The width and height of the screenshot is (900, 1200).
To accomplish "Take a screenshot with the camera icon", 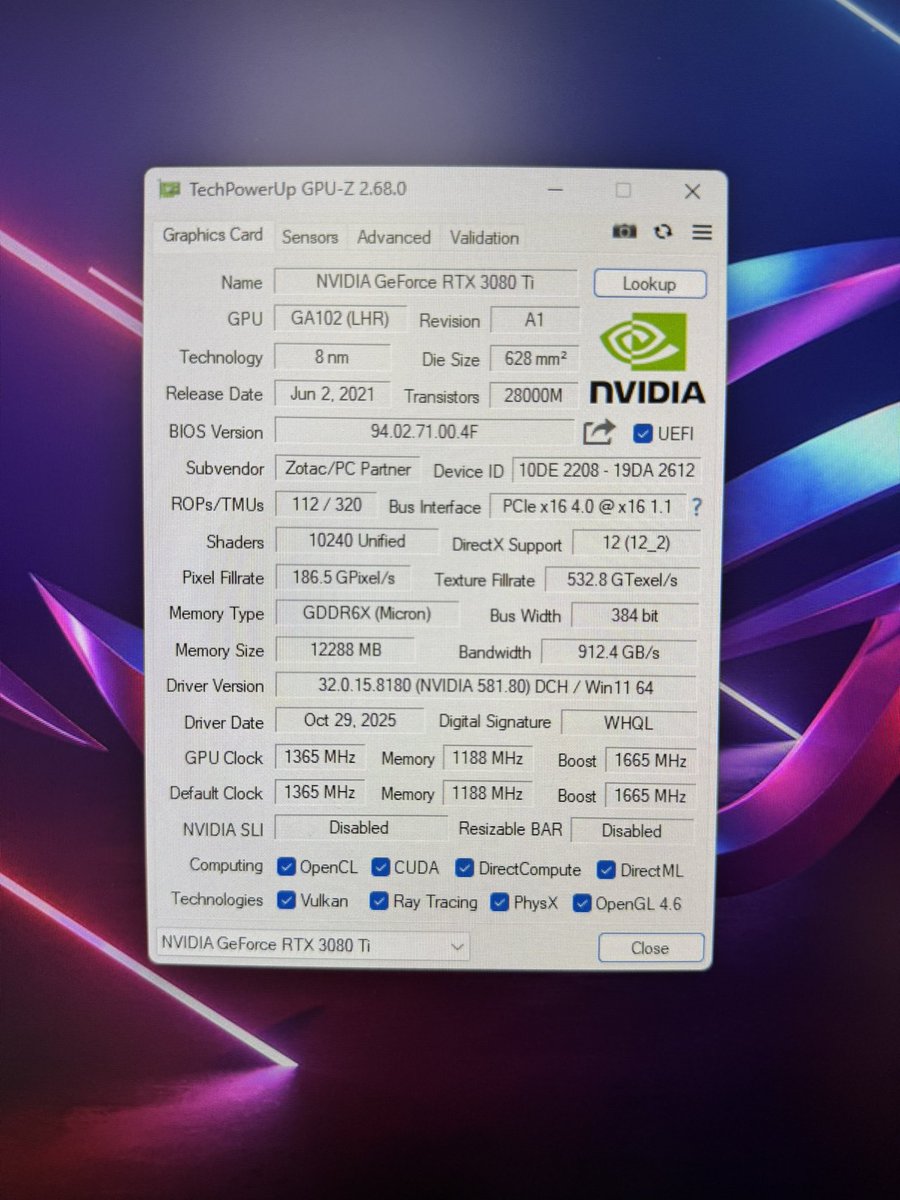I will pos(624,232).
